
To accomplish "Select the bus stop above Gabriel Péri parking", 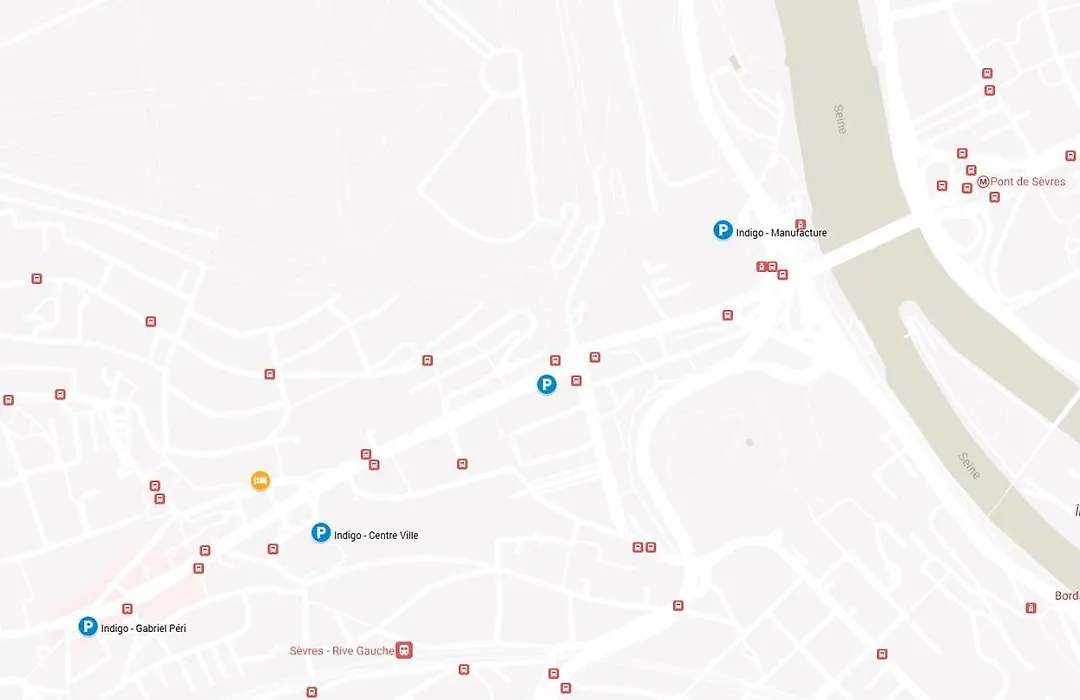I will (x=127, y=609).
